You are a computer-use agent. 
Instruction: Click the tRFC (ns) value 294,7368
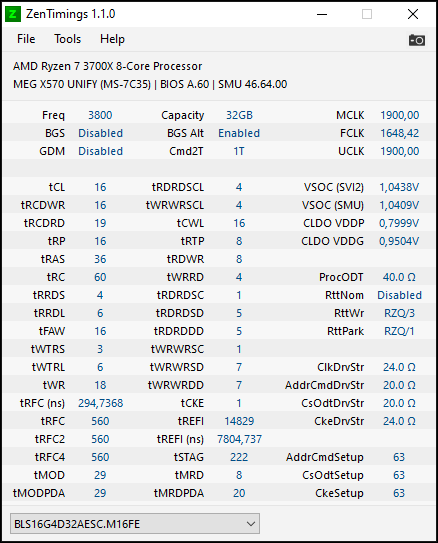(100, 403)
